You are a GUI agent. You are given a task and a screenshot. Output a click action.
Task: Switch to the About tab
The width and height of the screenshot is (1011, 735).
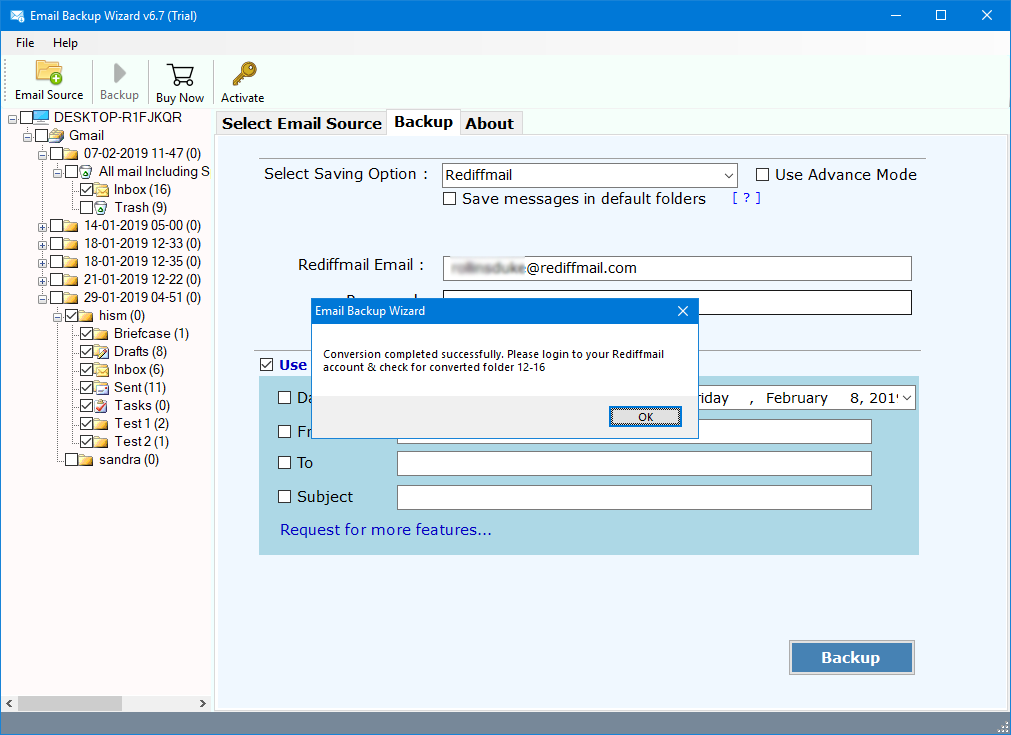(490, 123)
